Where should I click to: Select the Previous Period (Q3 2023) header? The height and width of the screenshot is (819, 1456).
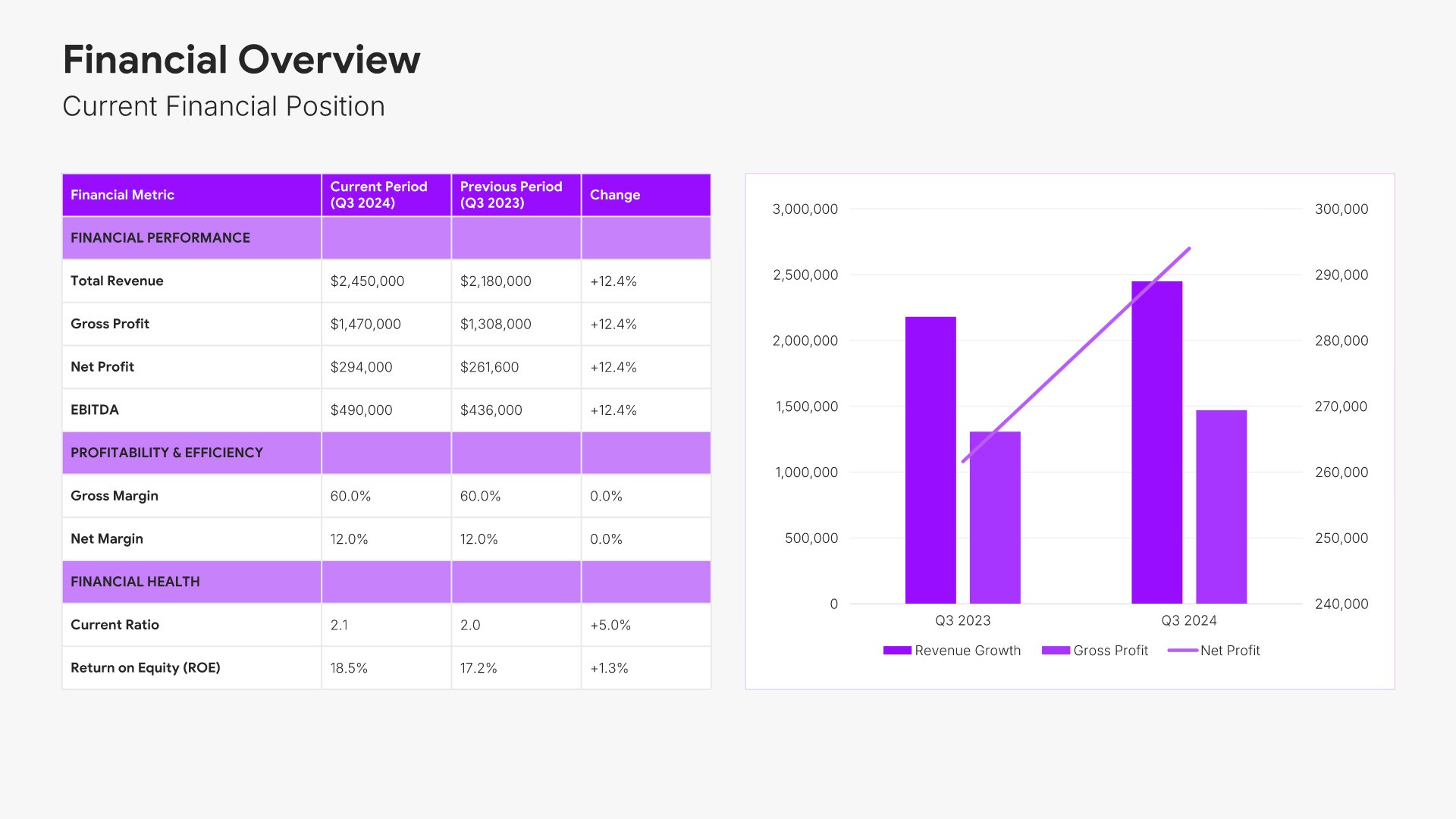point(511,195)
